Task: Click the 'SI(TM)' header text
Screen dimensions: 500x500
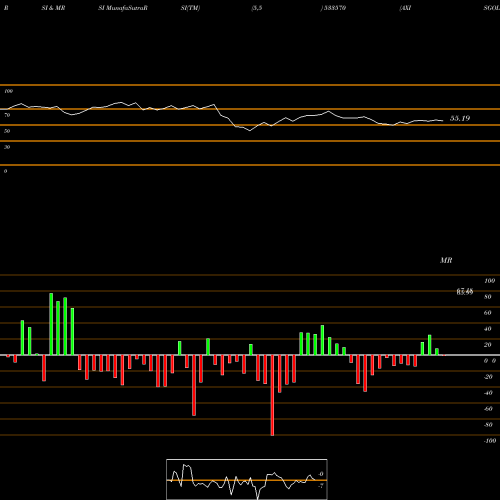Action: tap(190, 8)
